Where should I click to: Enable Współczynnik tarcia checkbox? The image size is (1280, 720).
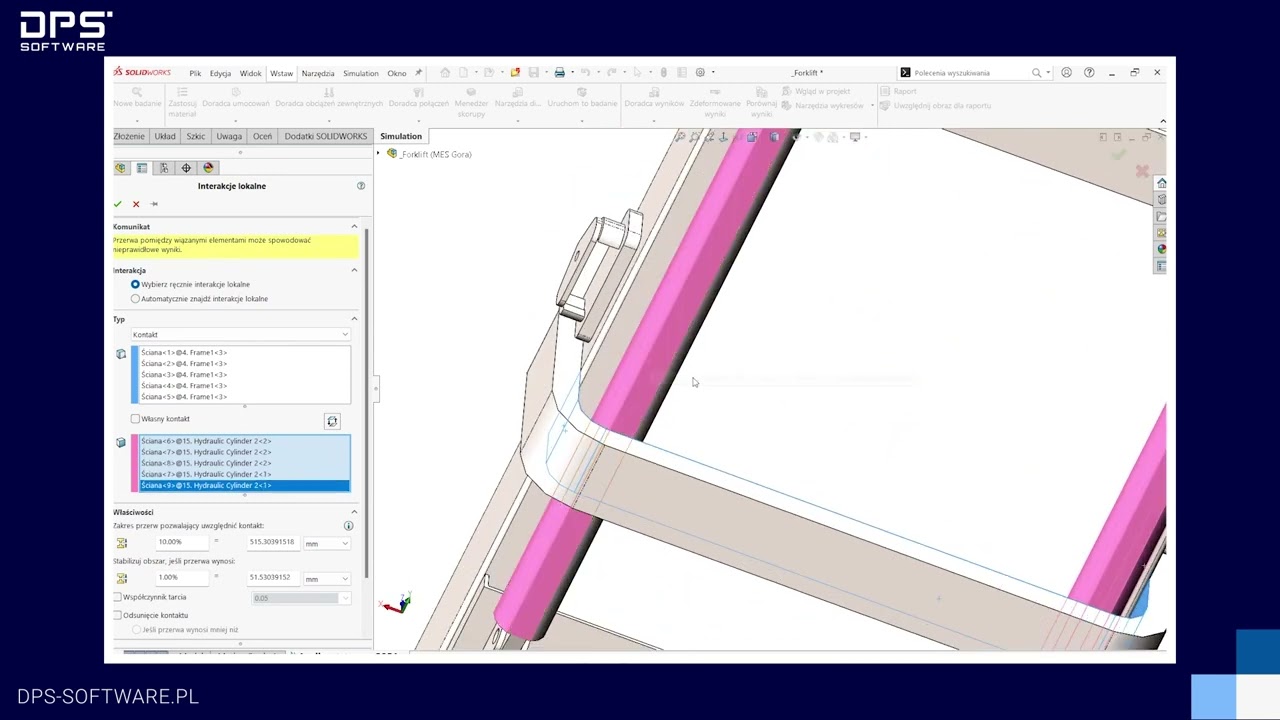point(118,597)
